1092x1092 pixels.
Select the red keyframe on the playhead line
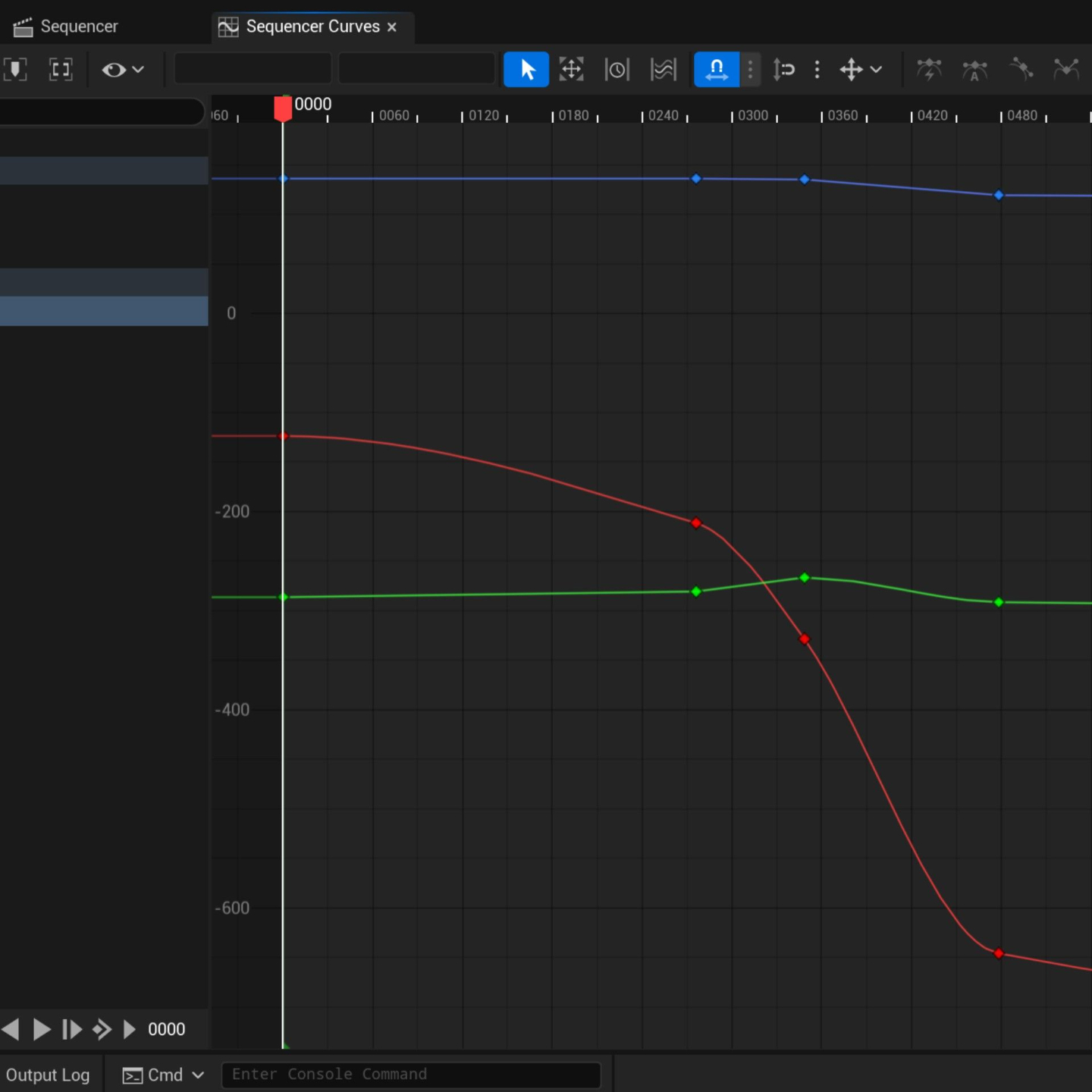pyautogui.click(x=284, y=436)
